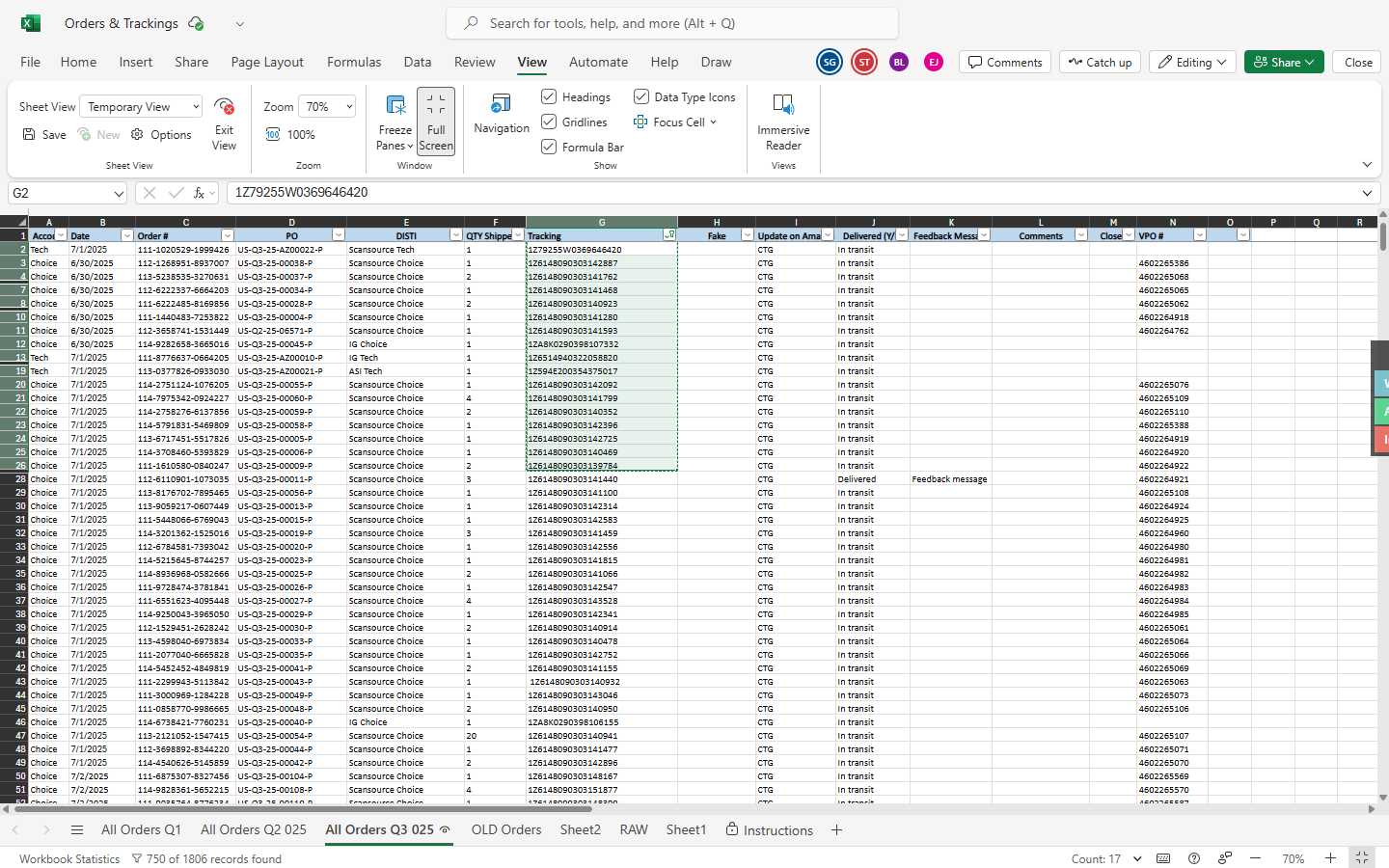Click the green Share button
The width and height of the screenshot is (1389, 868).
(1284, 62)
